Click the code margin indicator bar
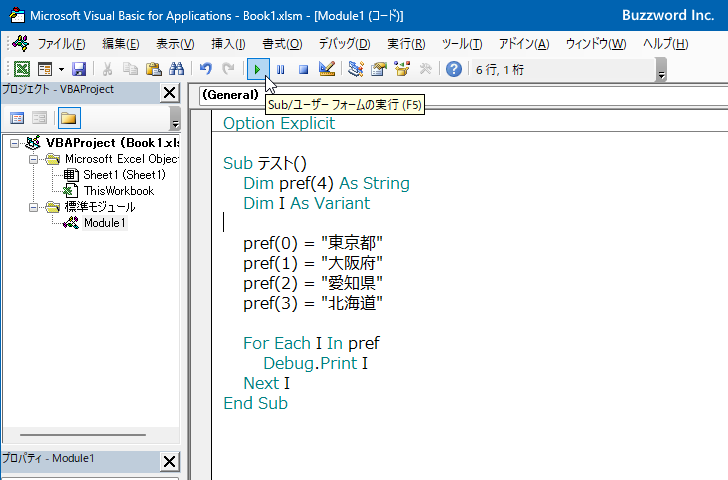The image size is (728, 480). pos(201,295)
